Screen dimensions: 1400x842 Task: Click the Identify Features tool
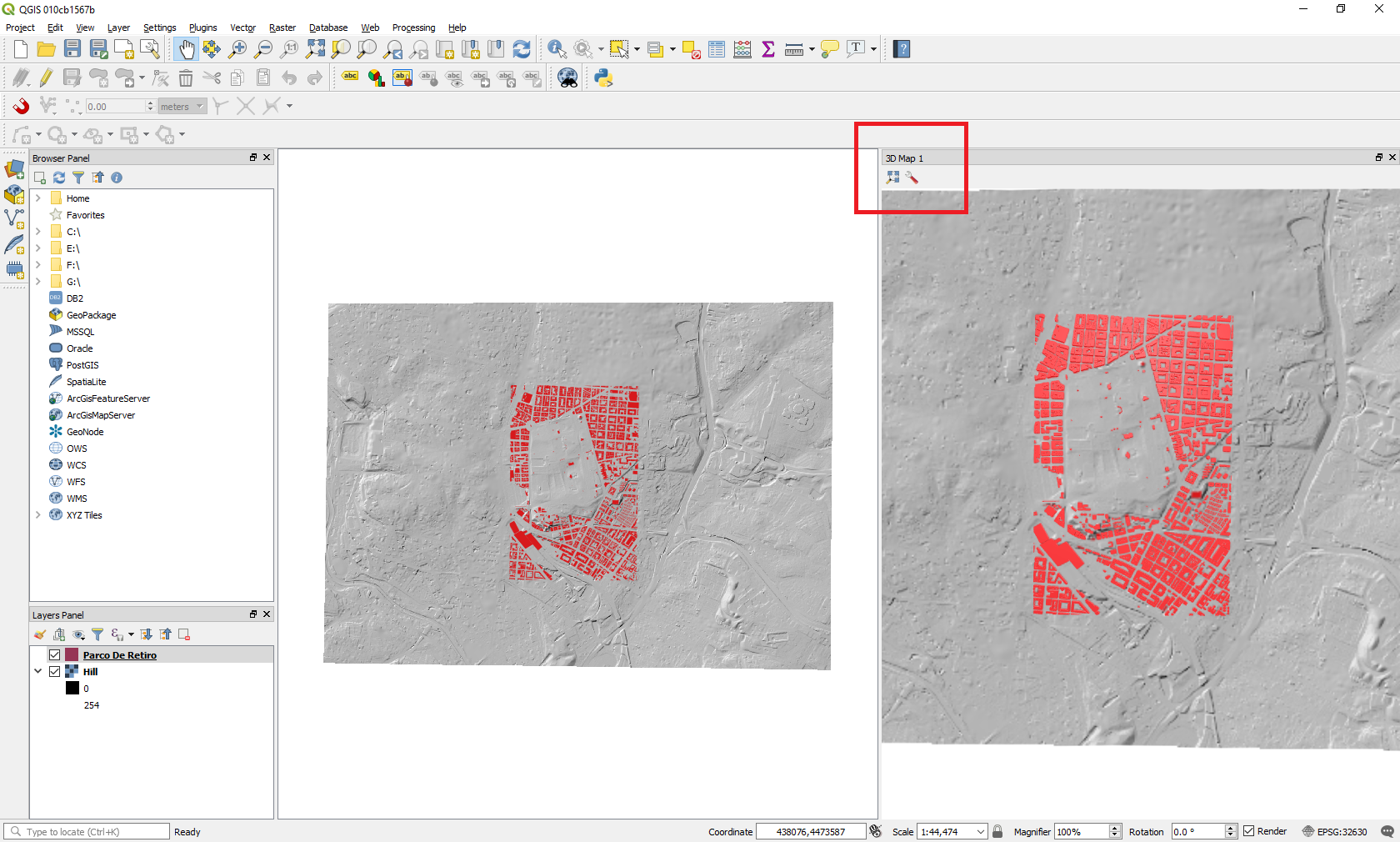tap(557, 49)
